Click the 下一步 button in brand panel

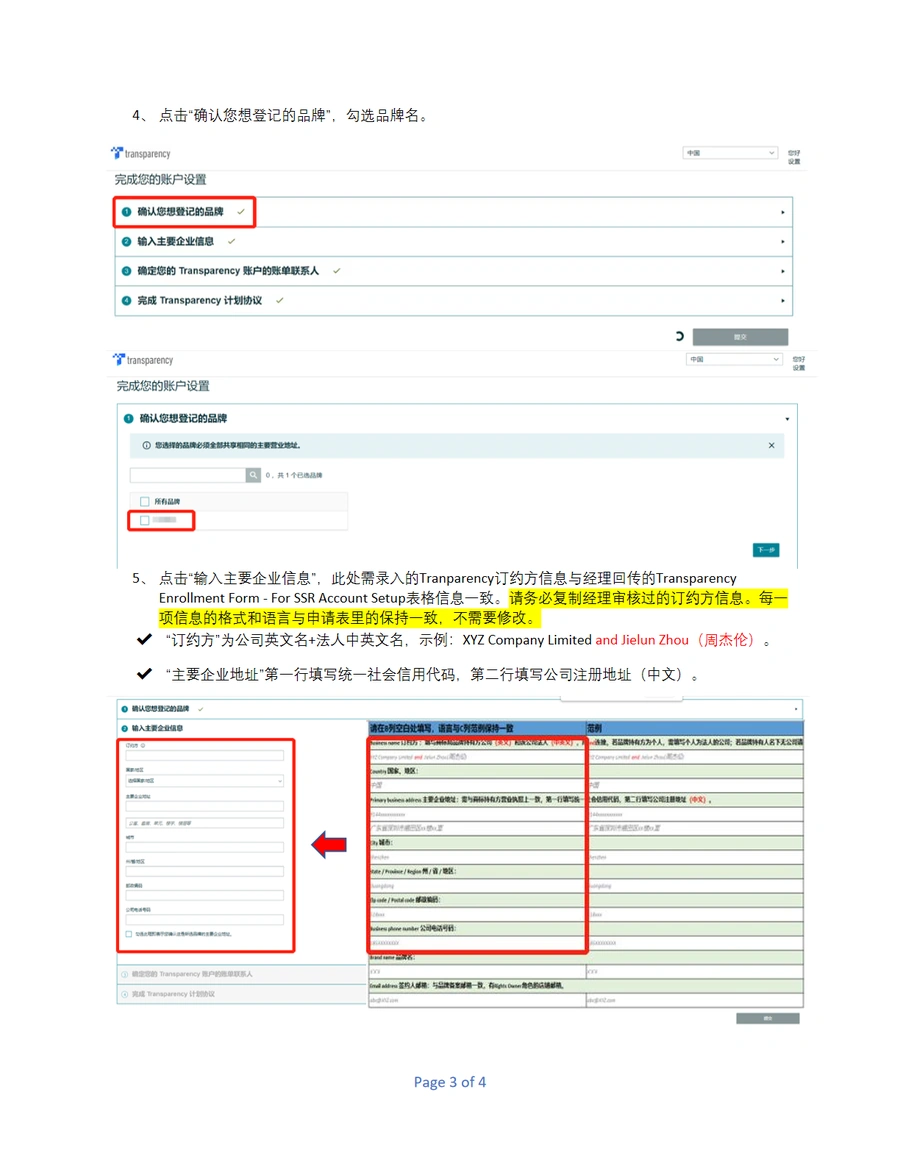point(766,550)
